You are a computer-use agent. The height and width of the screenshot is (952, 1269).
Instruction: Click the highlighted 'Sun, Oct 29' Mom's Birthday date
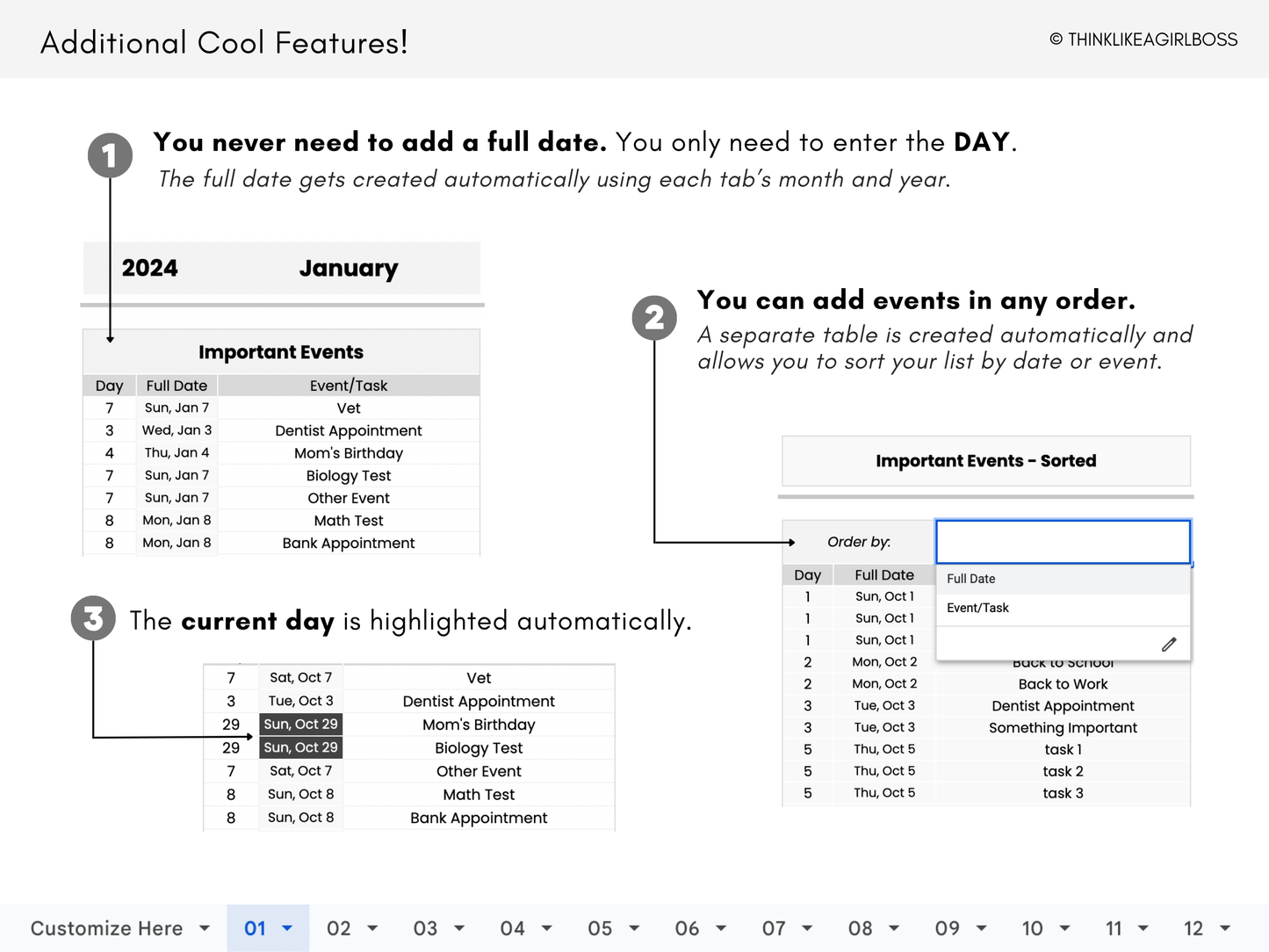point(300,725)
